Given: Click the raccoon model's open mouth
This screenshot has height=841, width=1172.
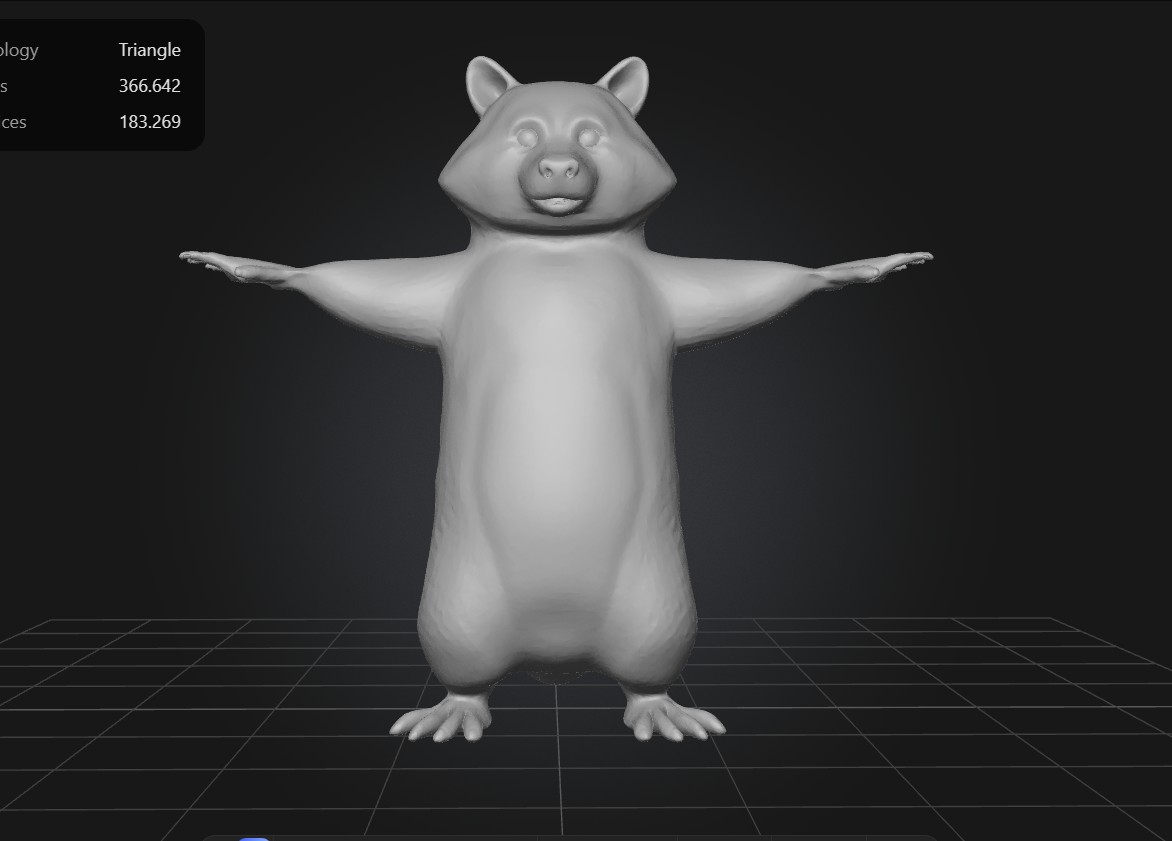Looking at the screenshot, I should click(556, 203).
